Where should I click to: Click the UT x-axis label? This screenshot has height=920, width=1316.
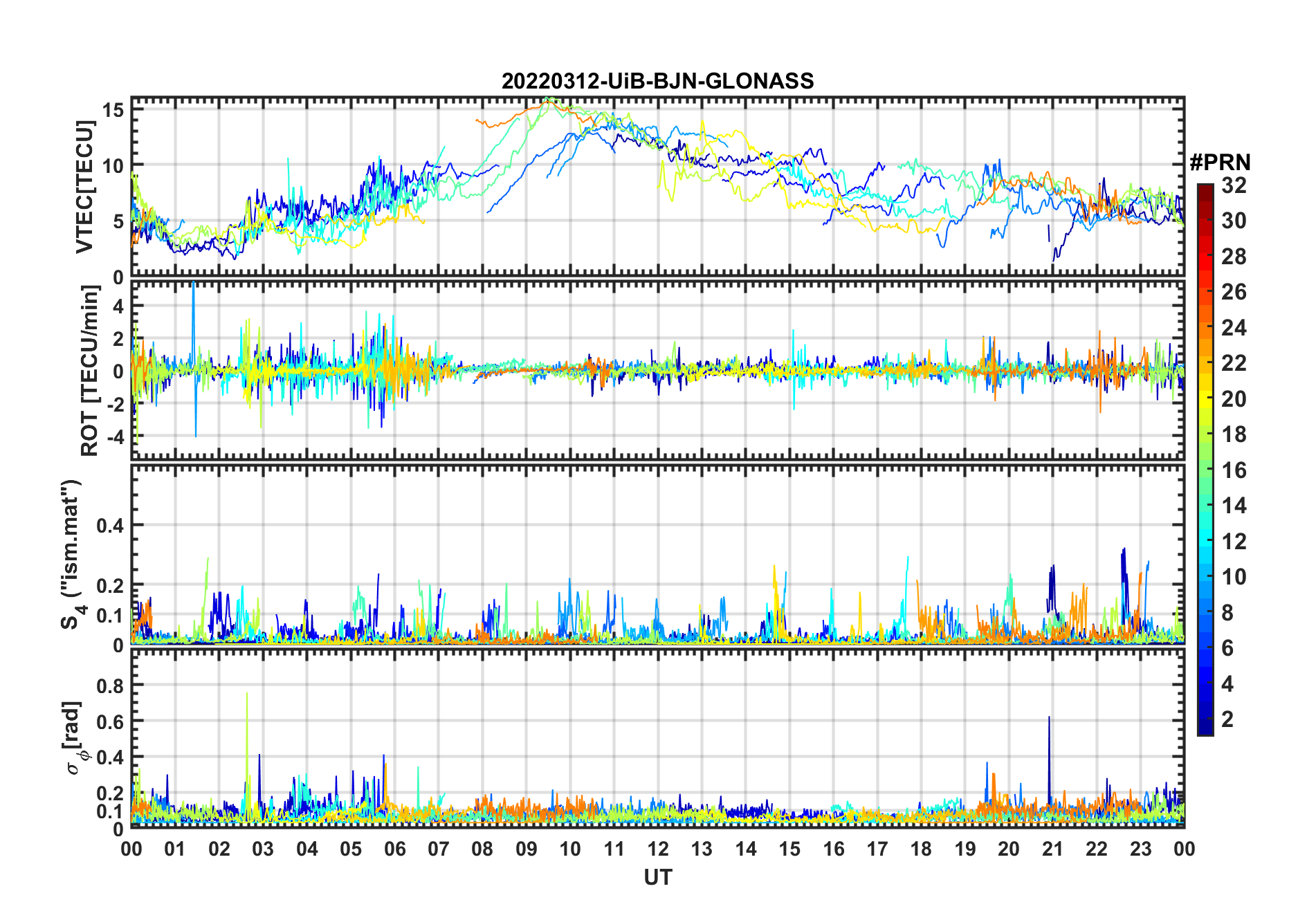tap(657, 877)
